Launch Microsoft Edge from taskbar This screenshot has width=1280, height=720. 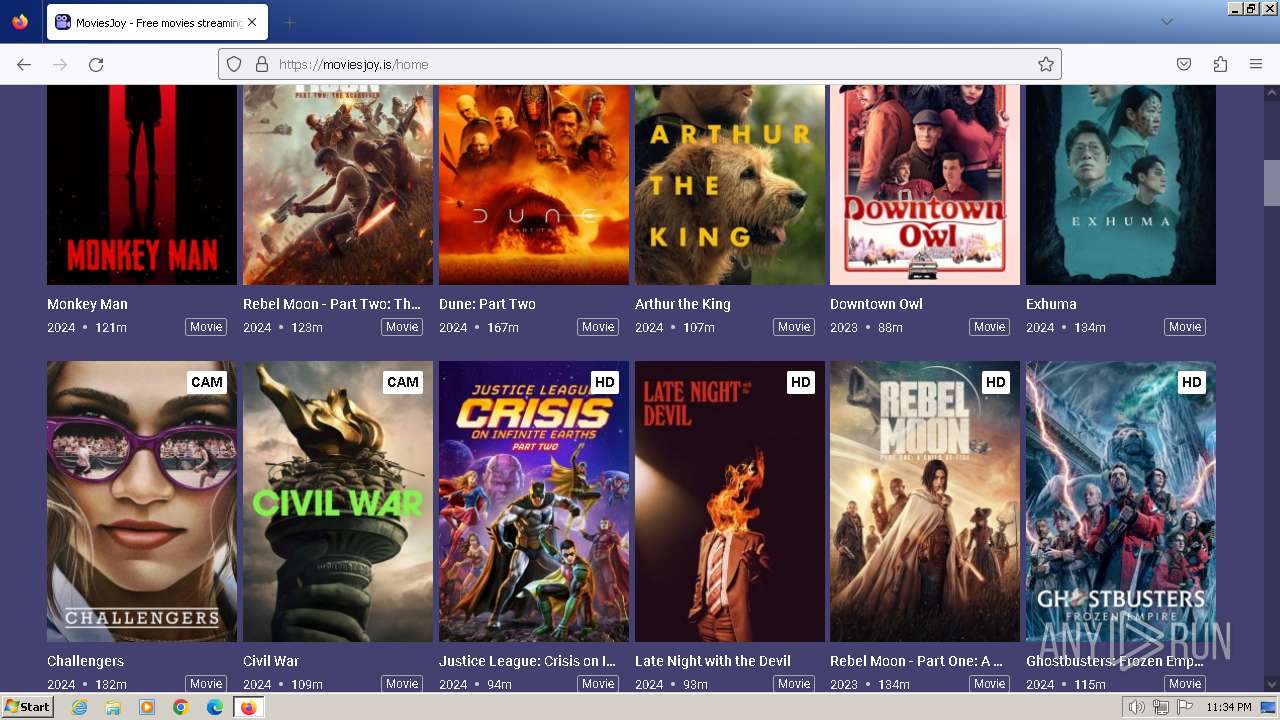(x=215, y=707)
